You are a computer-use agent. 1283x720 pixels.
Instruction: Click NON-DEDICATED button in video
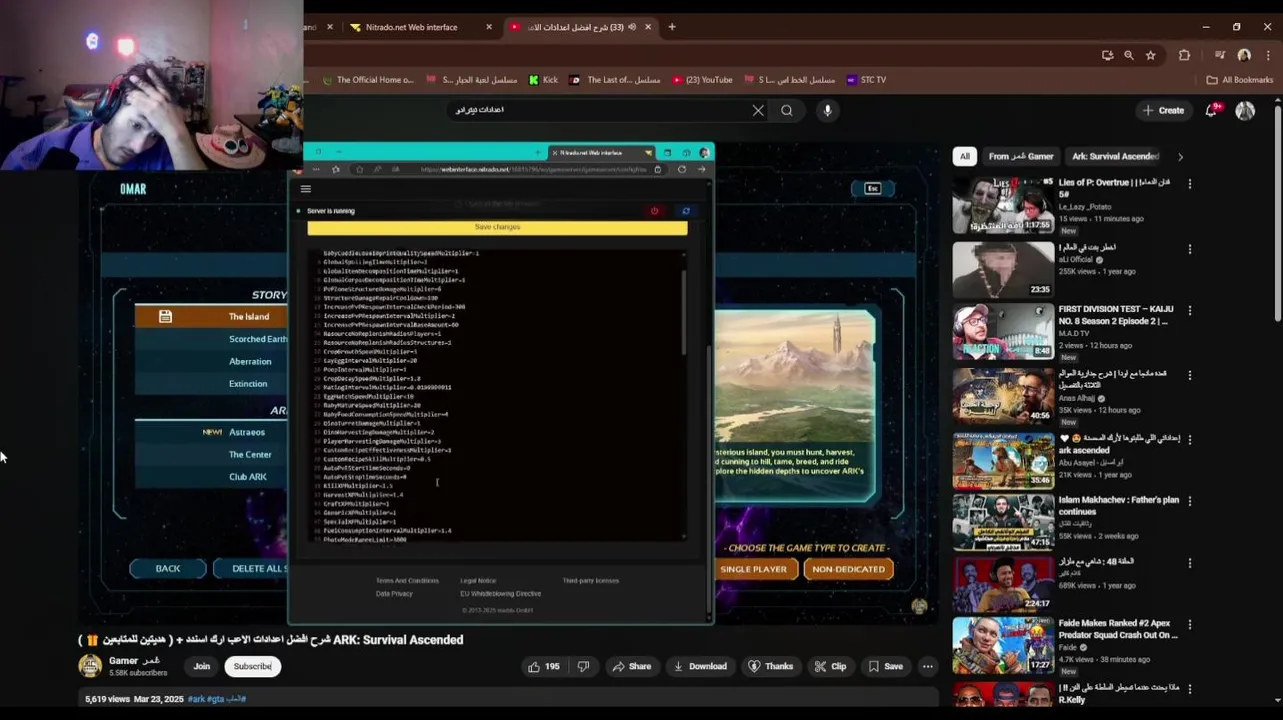point(848,569)
